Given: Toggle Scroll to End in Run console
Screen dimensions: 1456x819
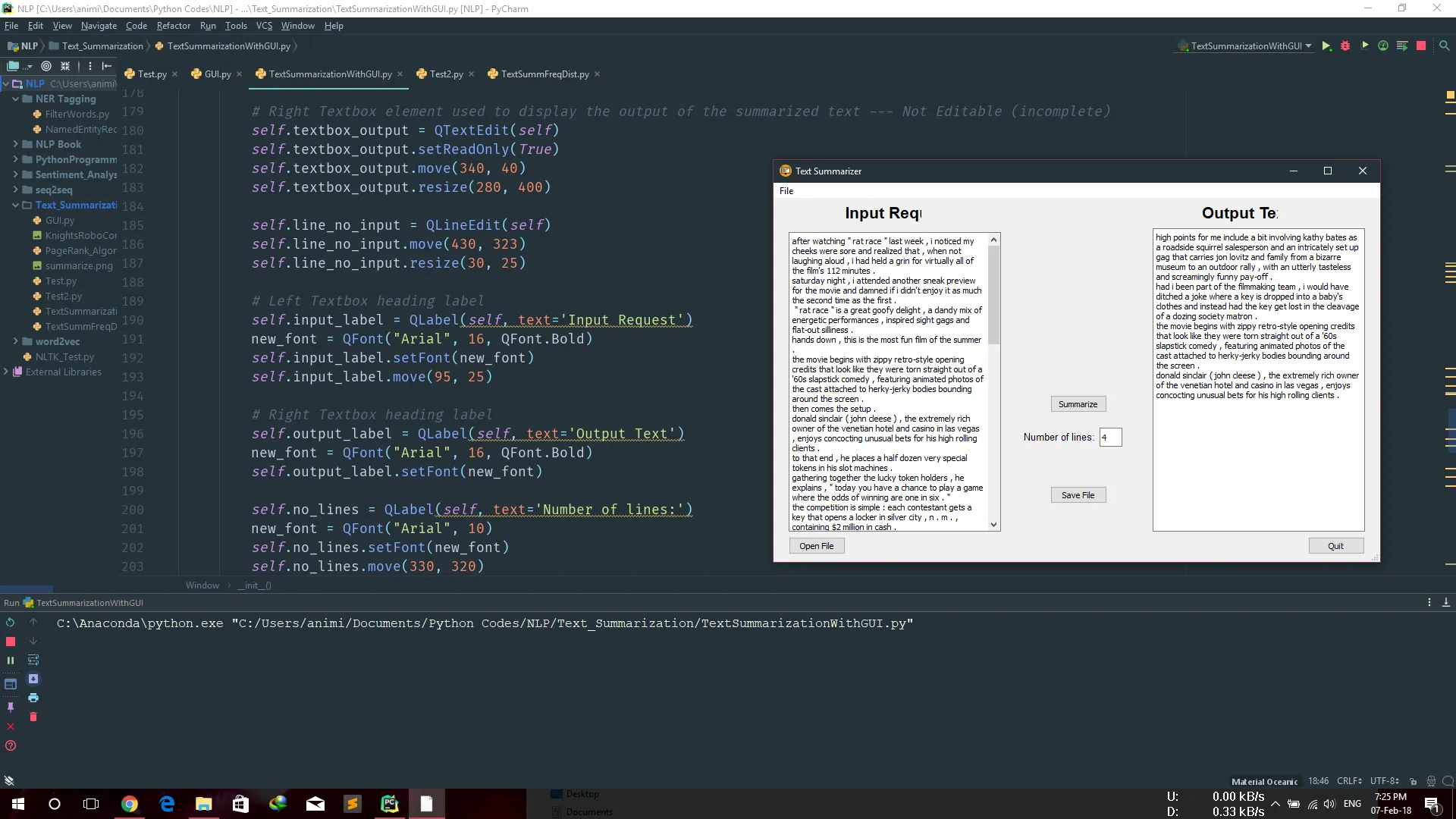Looking at the screenshot, I should point(33,679).
